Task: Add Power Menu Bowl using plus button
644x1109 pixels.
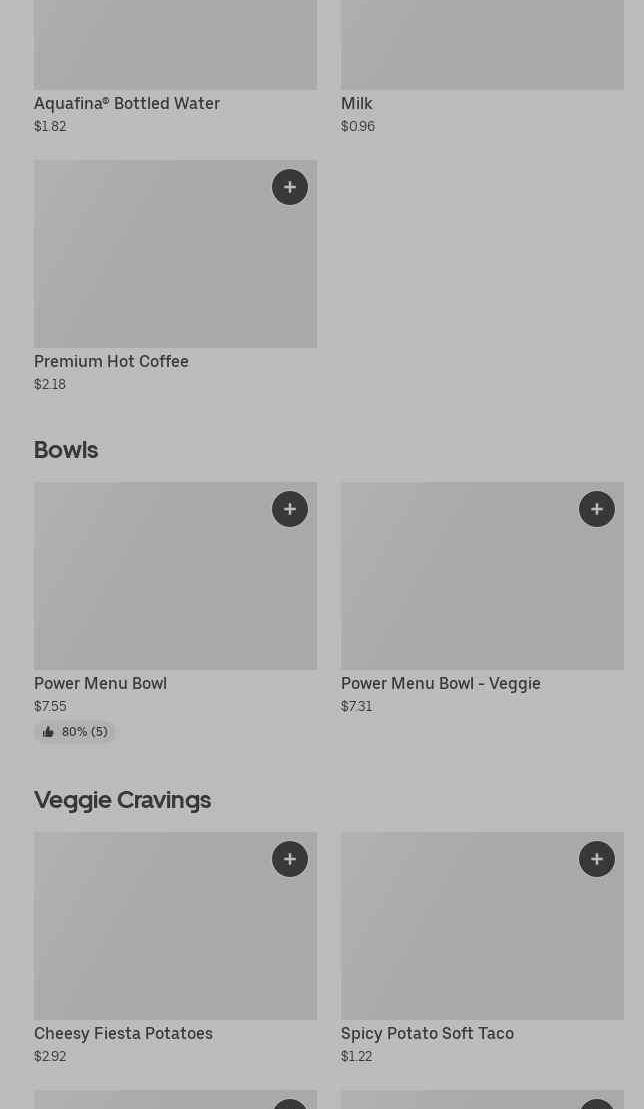Action: point(290,509)
